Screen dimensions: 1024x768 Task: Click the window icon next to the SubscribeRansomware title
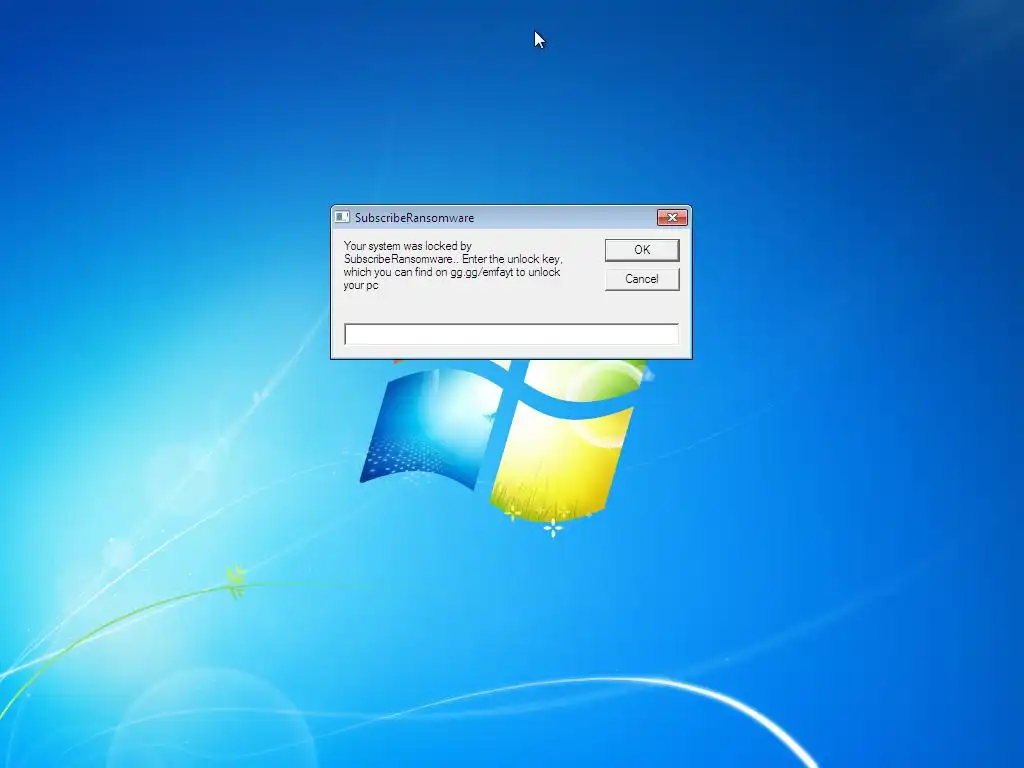pos(342,217)
